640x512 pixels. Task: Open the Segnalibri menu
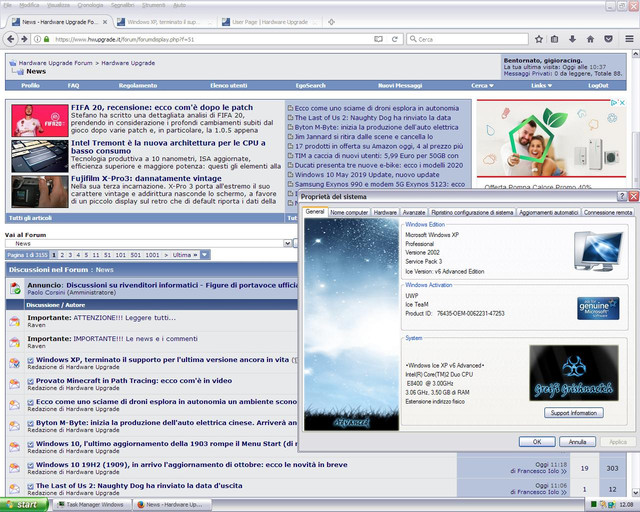coord(122,5)
